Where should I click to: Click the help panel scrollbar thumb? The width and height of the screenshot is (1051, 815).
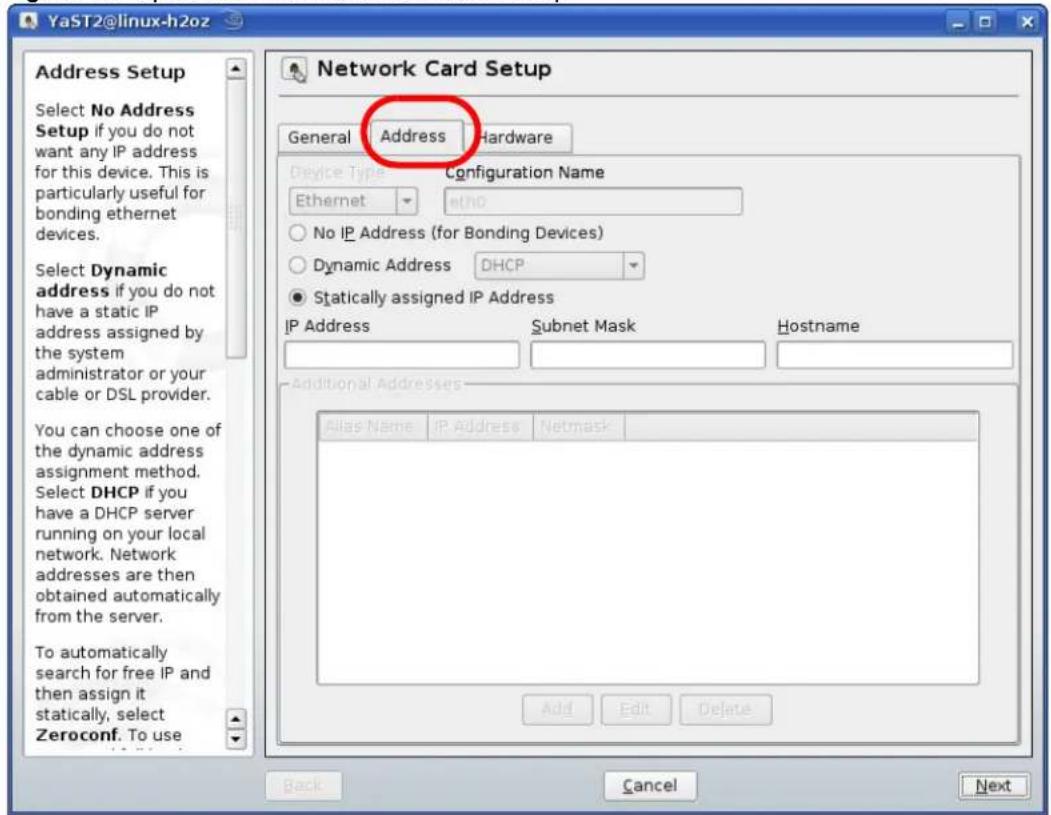click(236, 218)
